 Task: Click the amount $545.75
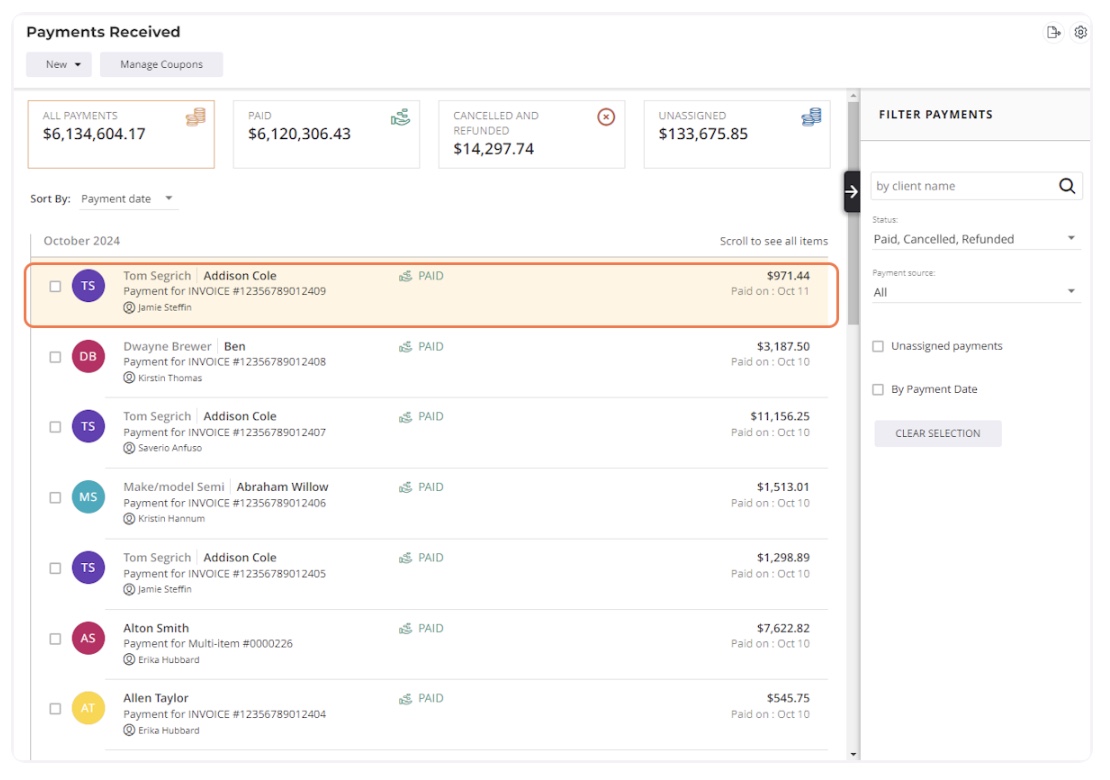click(788, 698)
